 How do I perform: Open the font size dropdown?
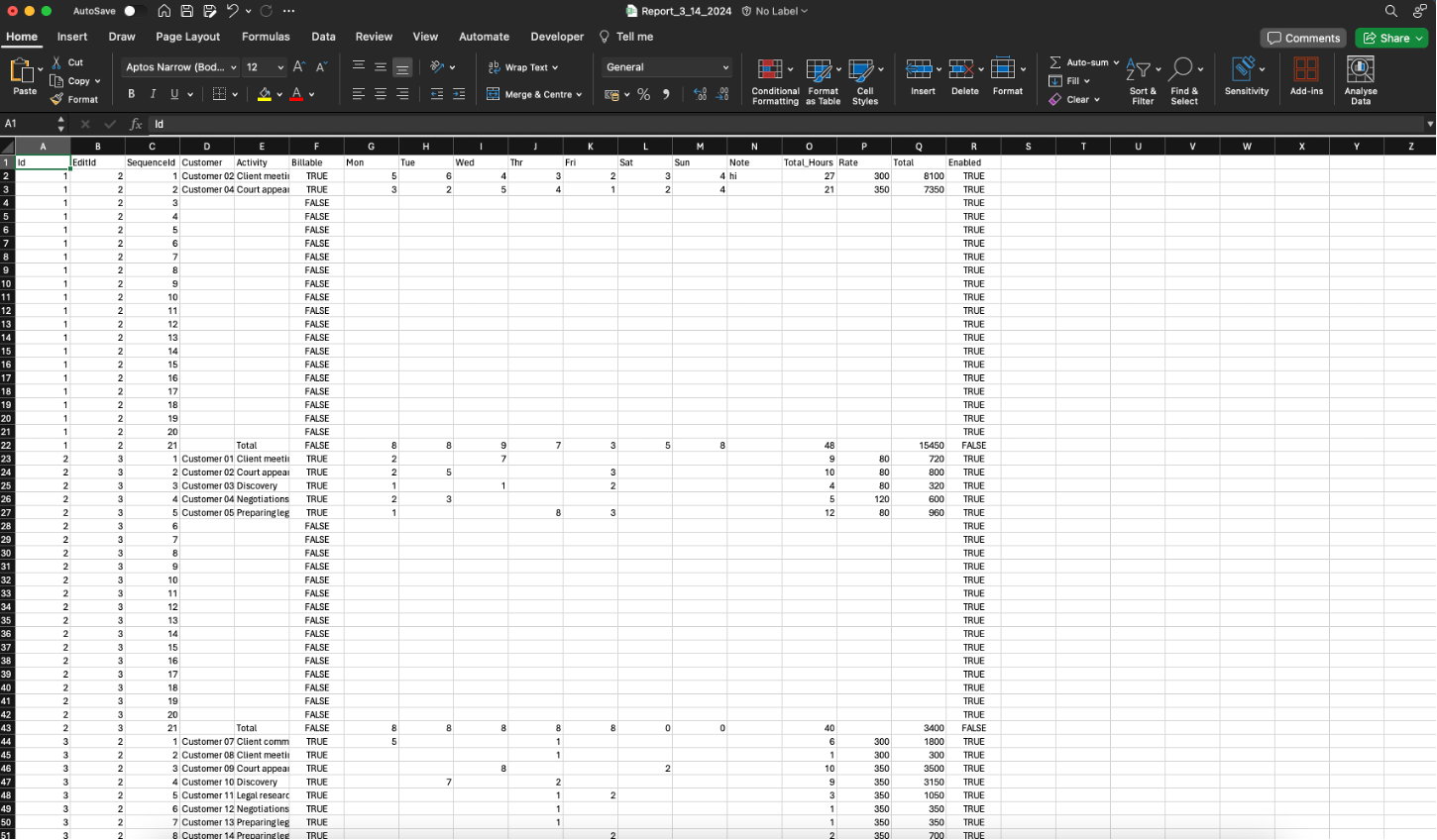281,67
